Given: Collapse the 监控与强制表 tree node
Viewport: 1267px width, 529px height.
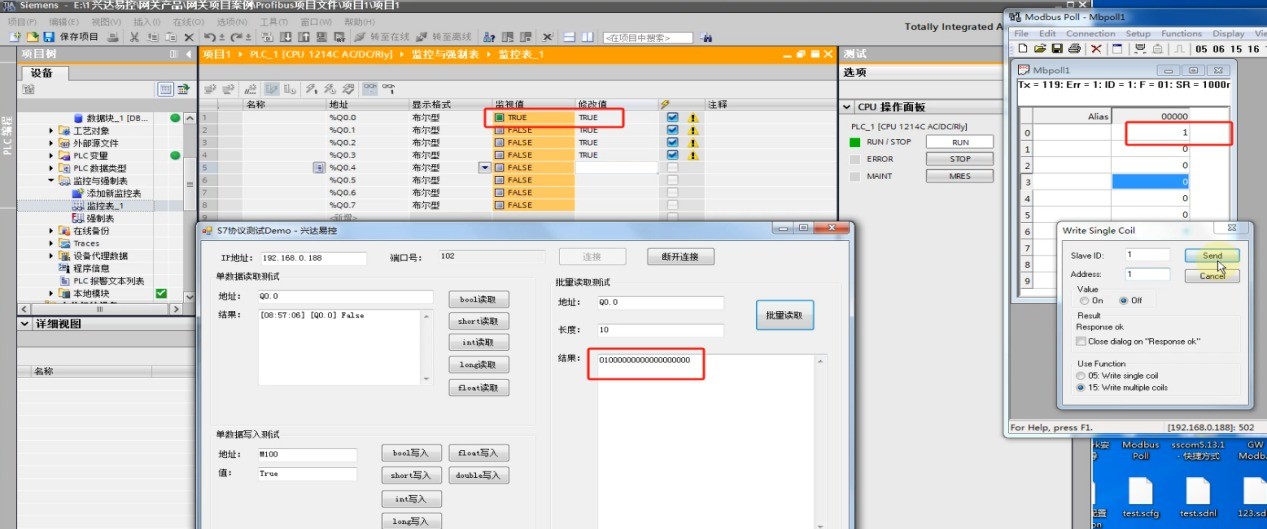Looking at the screenshot, I should tap(52, 181).
